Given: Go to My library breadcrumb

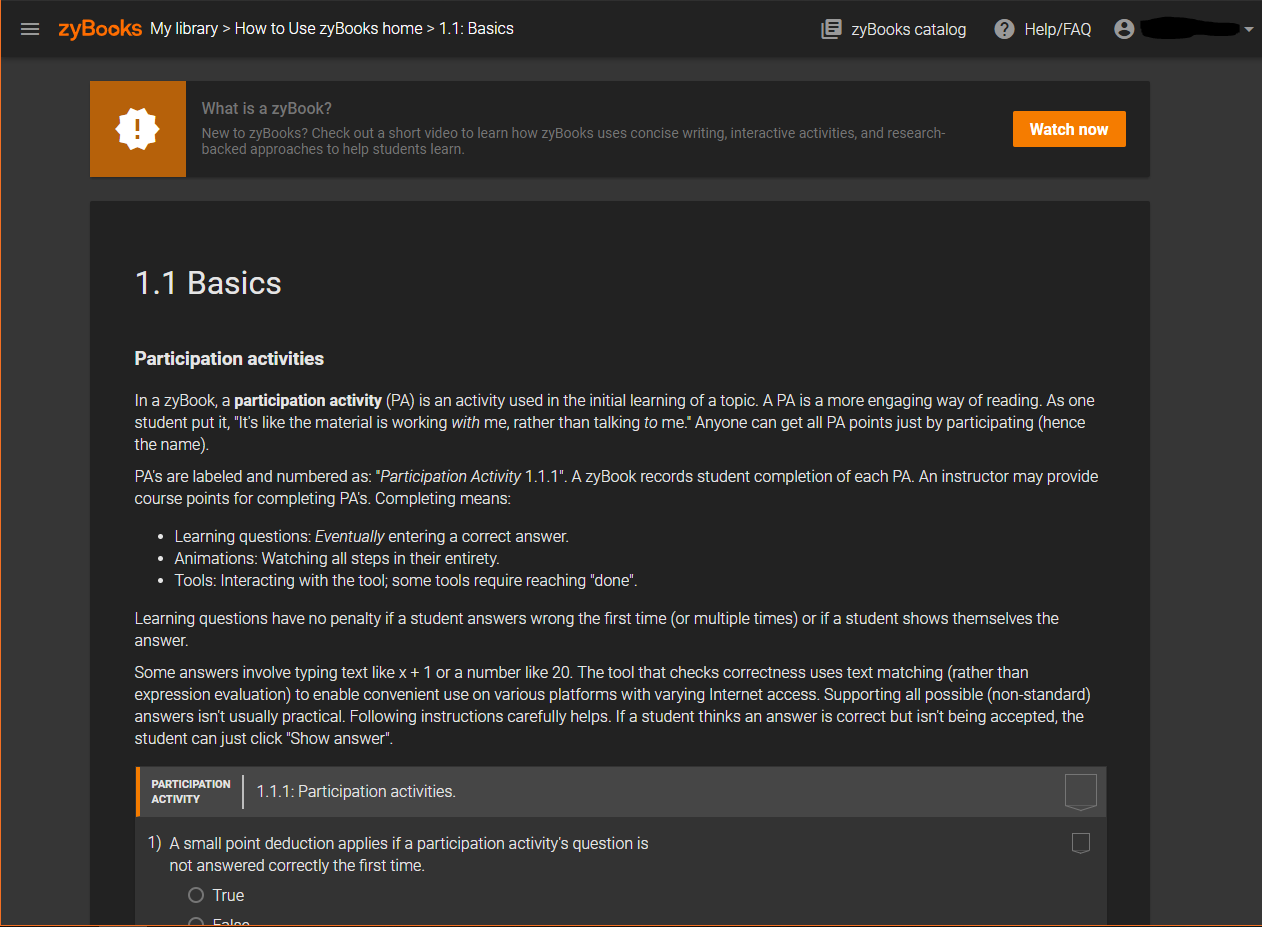Looking at the screenshot, I should pyautogui.click(x=184, y=29).
